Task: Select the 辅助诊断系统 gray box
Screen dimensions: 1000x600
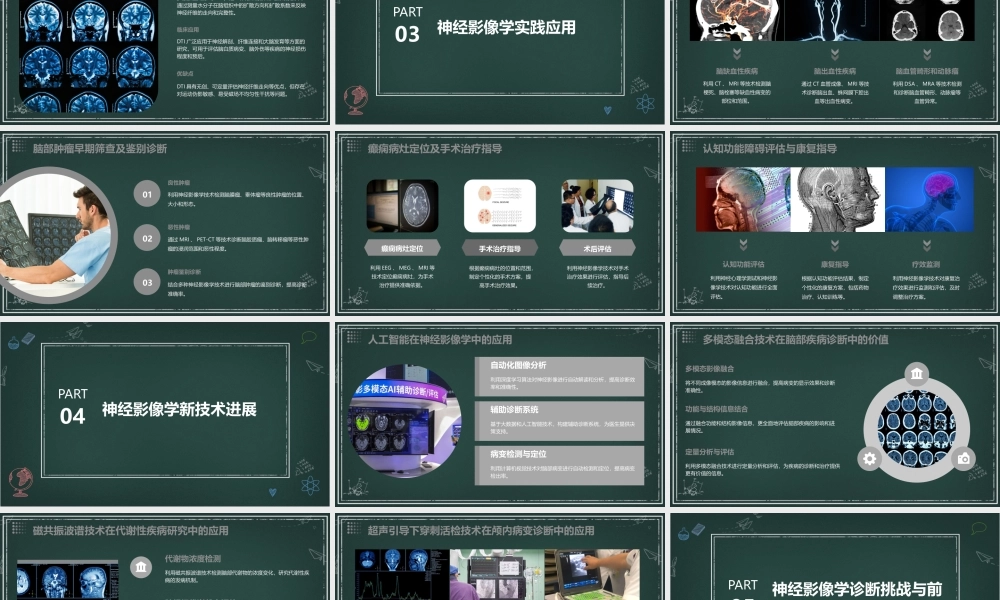Action: coord(559,421)
